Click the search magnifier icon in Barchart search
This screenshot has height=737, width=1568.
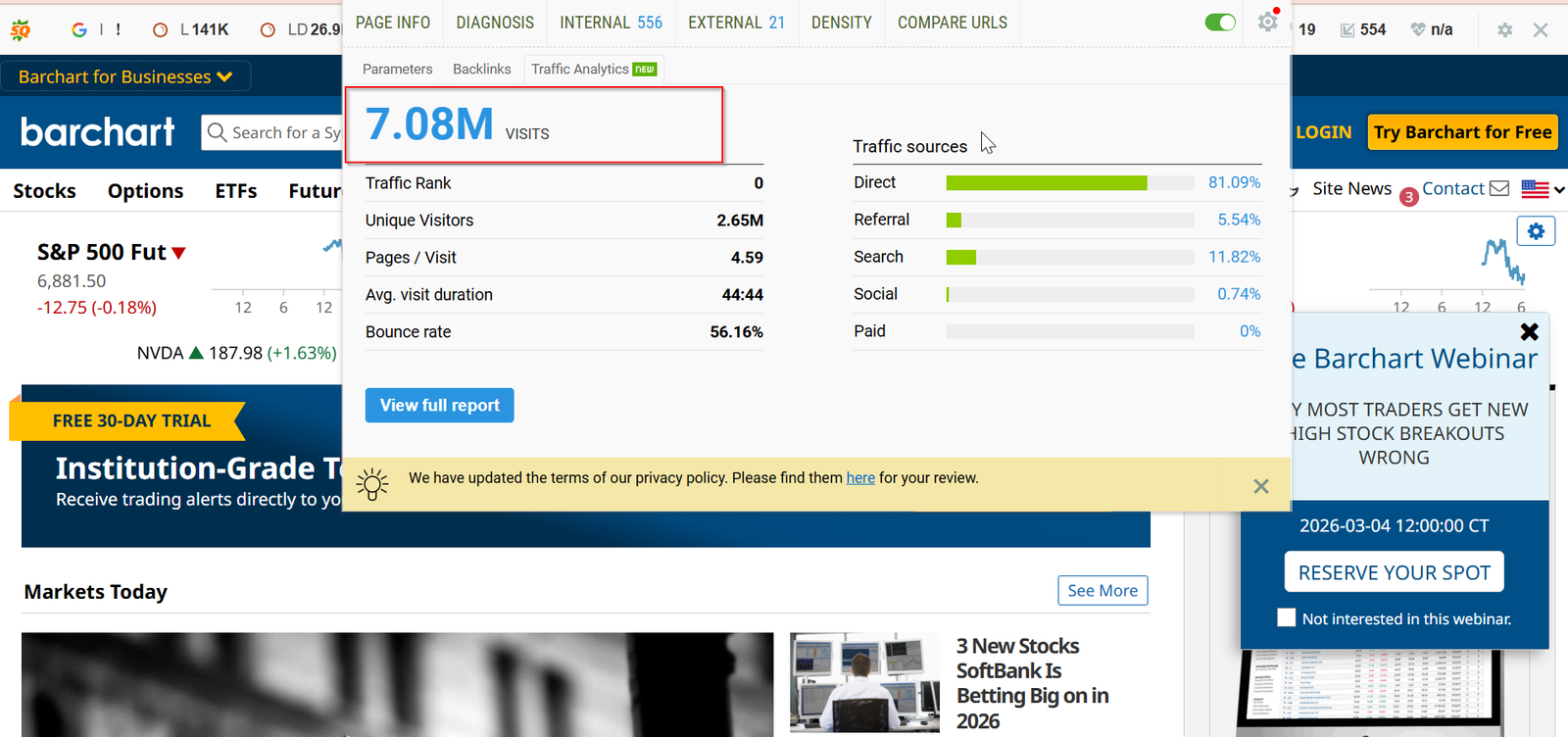[217, 131]
